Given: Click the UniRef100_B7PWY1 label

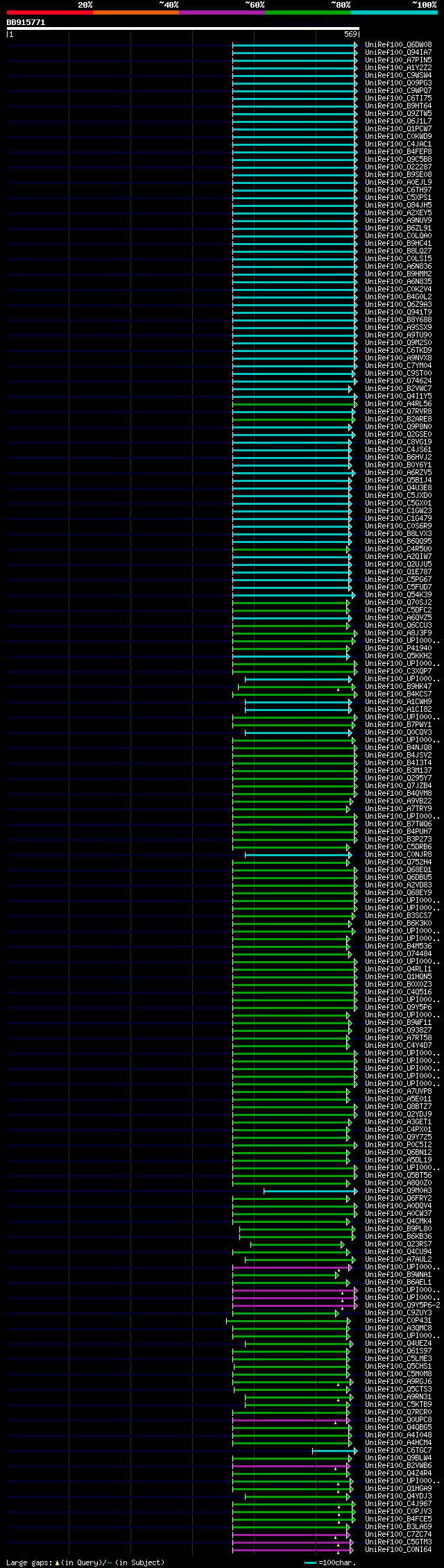Looking at the screenshot, I should 398,724.
